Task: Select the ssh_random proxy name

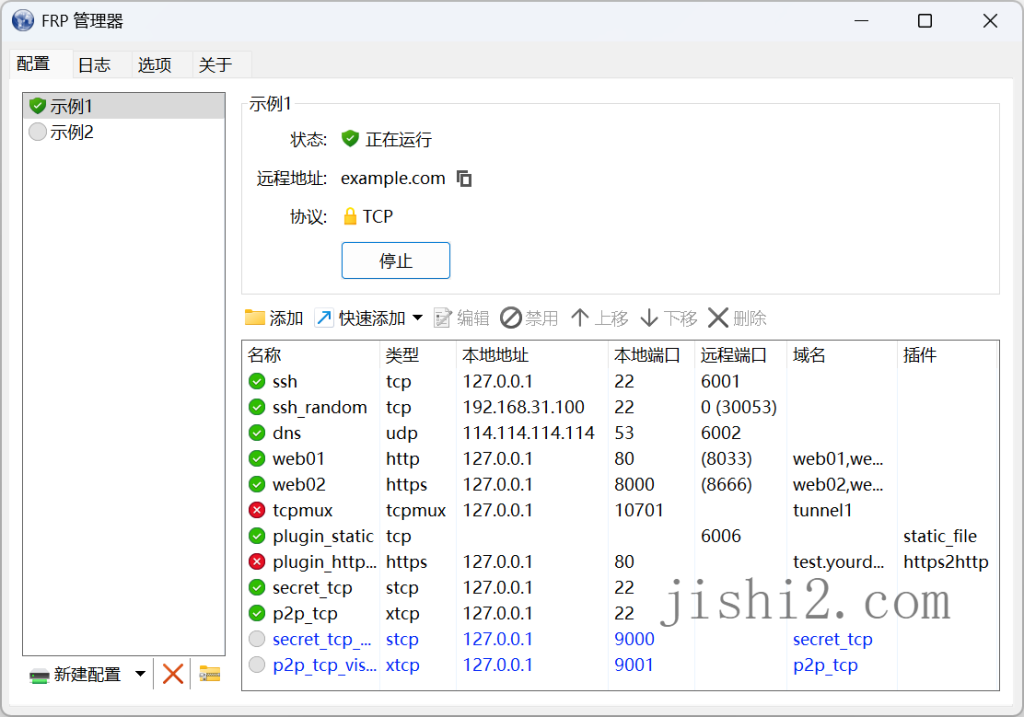Action: click(x=320, y=407)
